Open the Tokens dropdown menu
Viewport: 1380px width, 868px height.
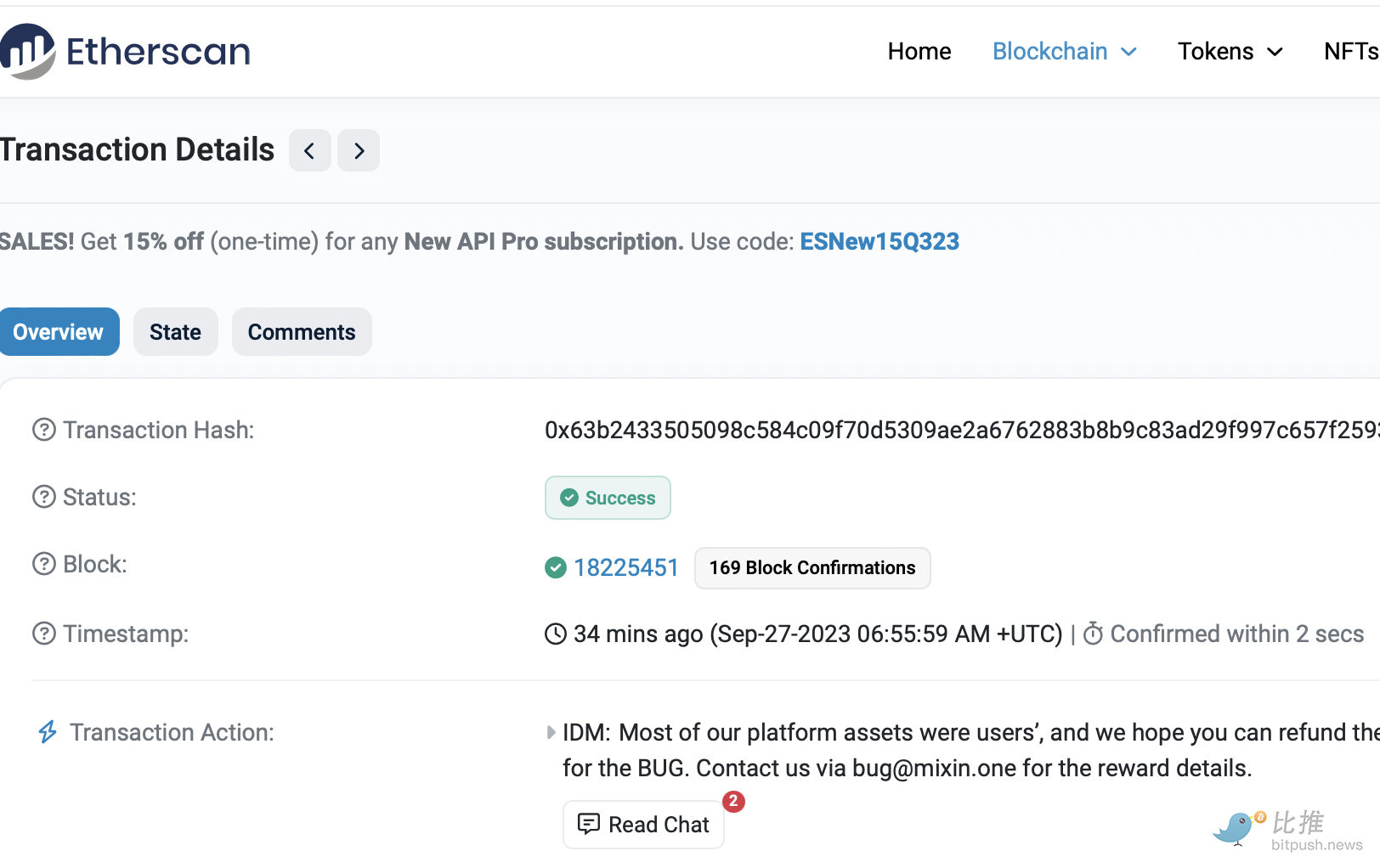(x=1230, y=52)
